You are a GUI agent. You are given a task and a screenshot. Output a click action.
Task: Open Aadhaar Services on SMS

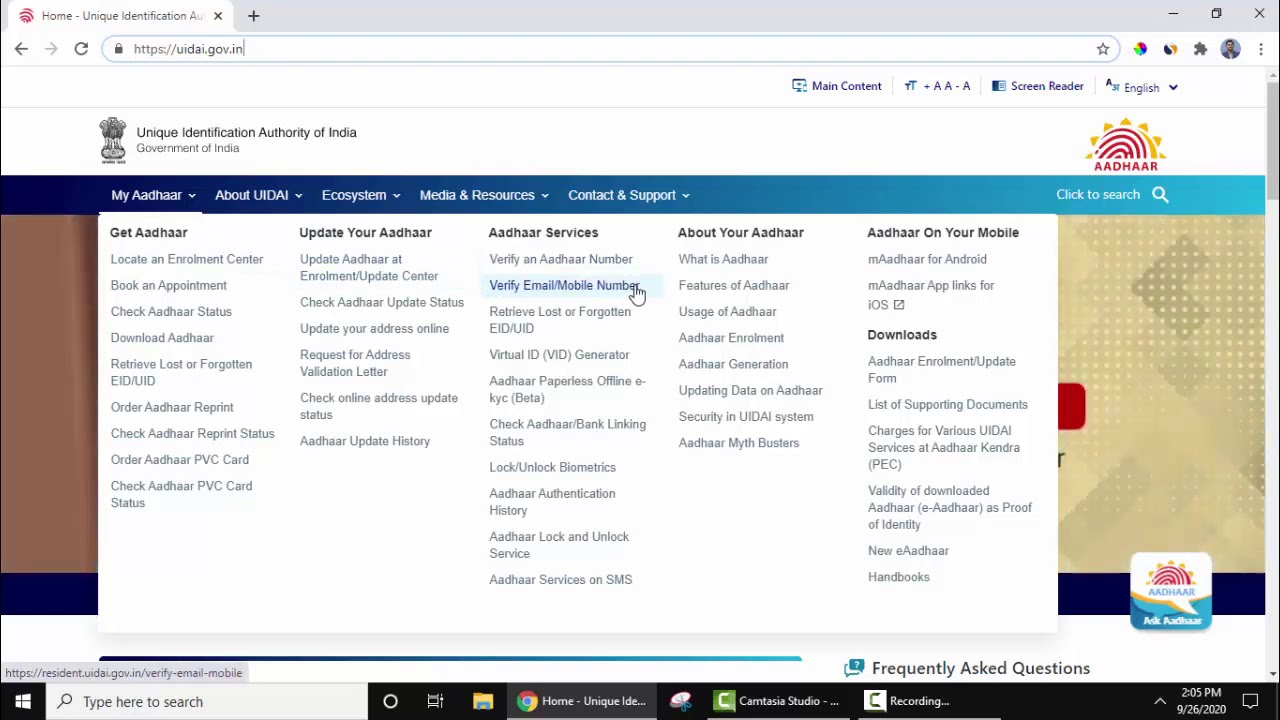point(561,579)
